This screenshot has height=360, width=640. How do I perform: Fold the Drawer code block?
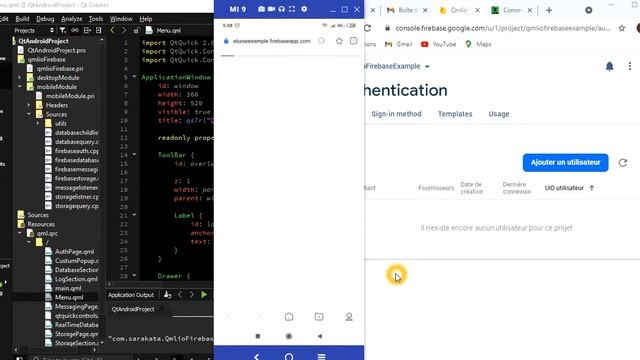click(134, 276)
